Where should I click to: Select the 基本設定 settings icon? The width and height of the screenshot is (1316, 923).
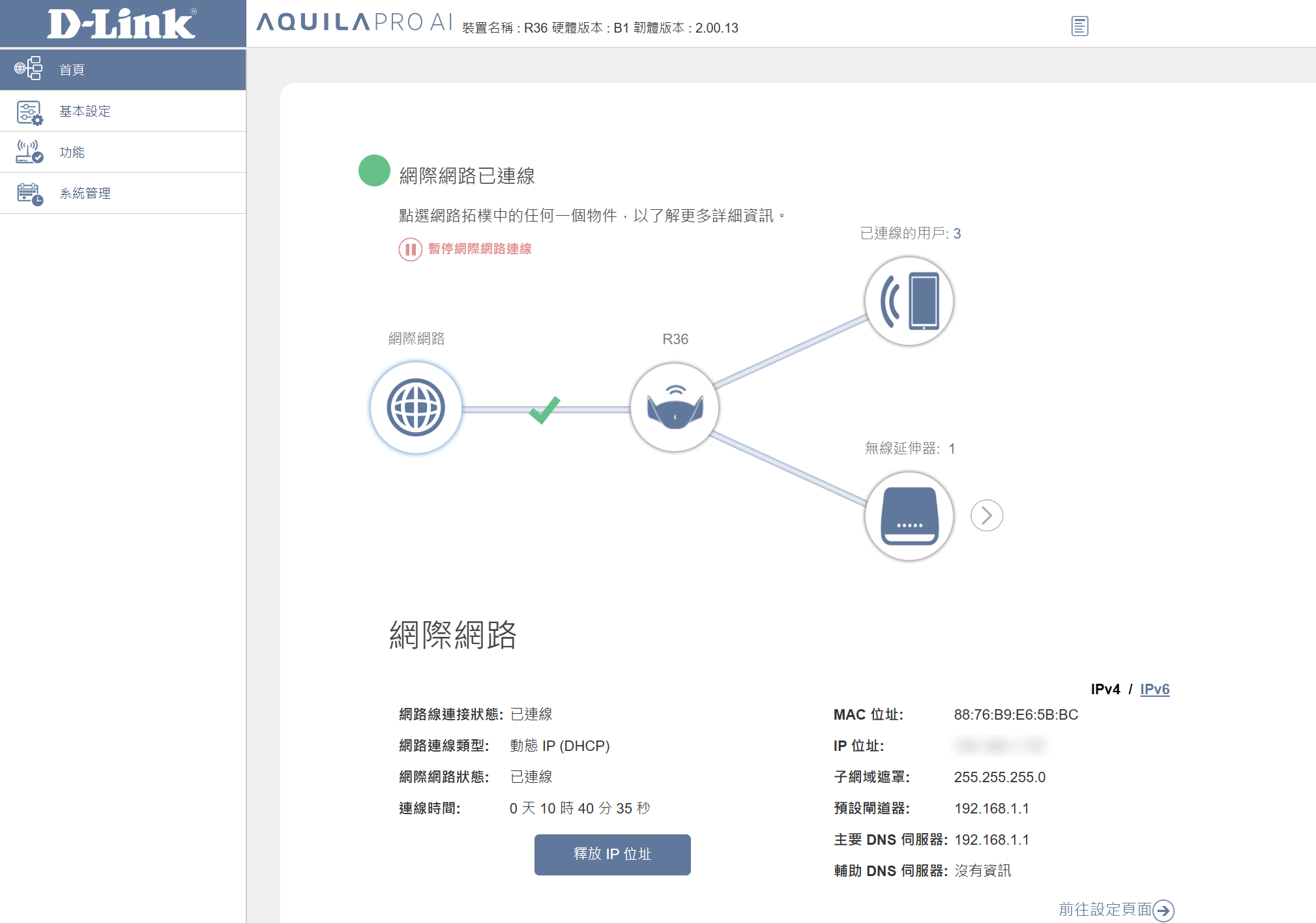(x=29, y=111)
